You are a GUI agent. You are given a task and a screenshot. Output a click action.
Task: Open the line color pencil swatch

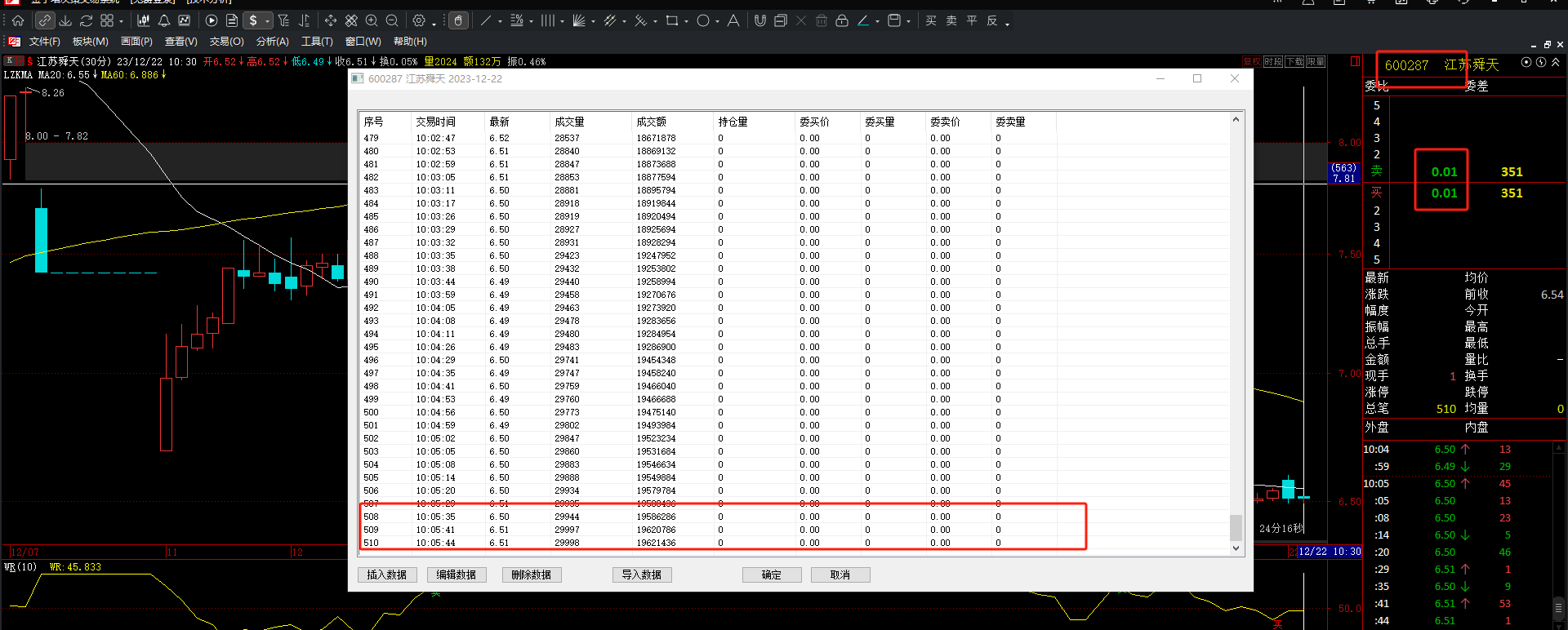863,20
